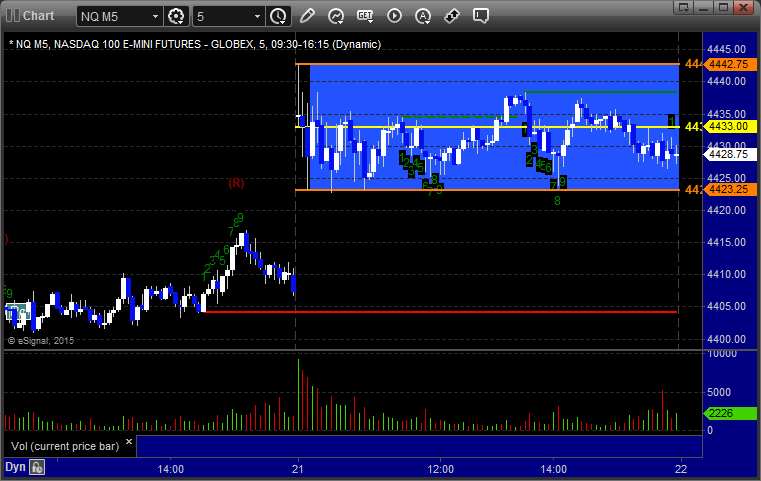
Task: Select the Vol (current price bar) tab
Action: point(65,446)
